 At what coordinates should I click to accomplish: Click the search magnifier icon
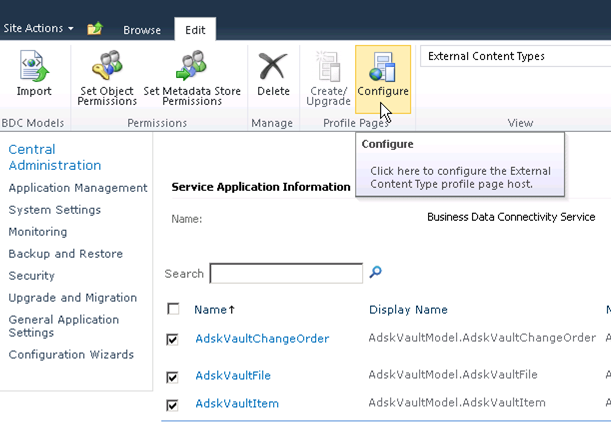tap(376, 272)
